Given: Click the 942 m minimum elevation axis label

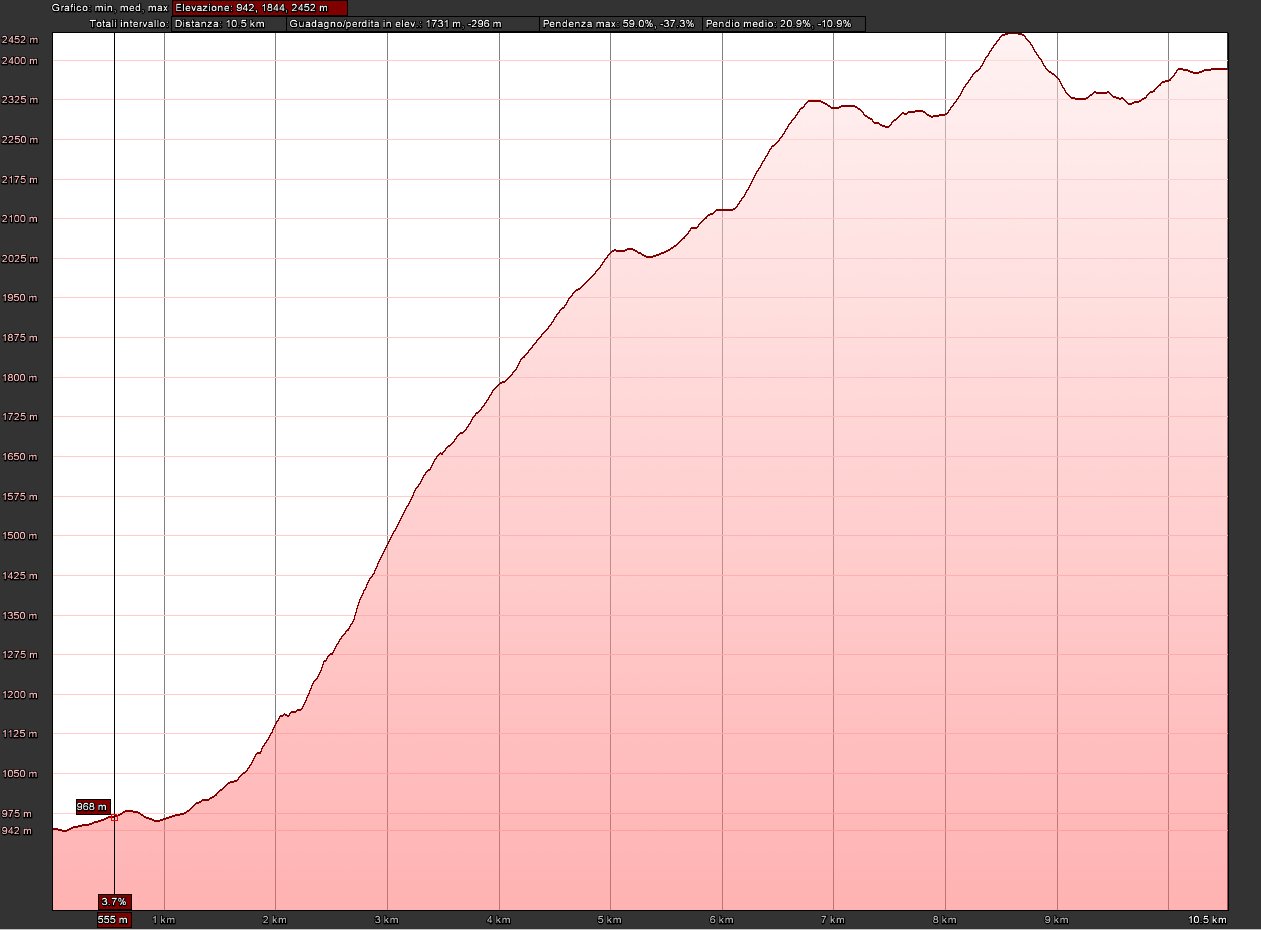Looking at the screenshot, I should pyautogui.click(x=17, y=830).
